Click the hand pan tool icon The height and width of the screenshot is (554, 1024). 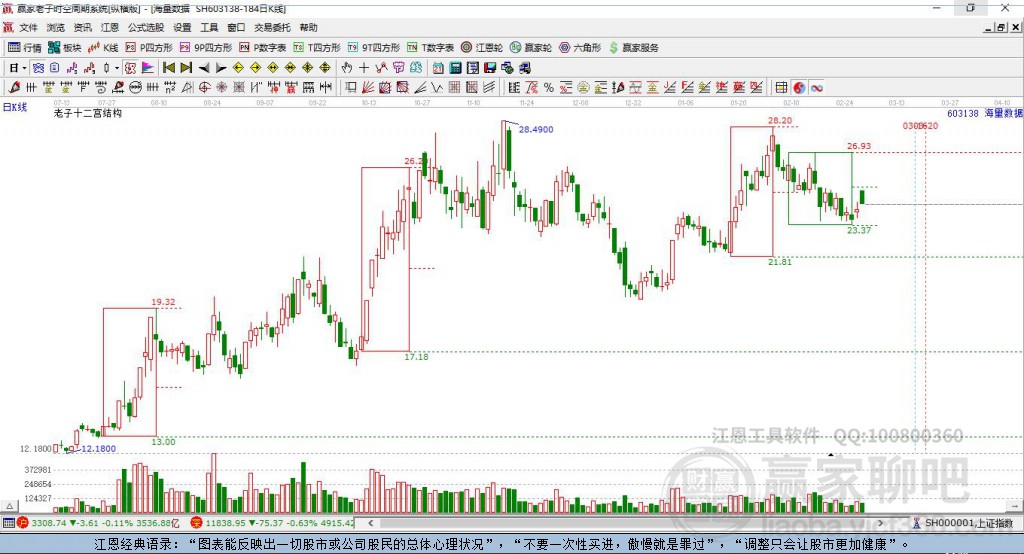347,68
